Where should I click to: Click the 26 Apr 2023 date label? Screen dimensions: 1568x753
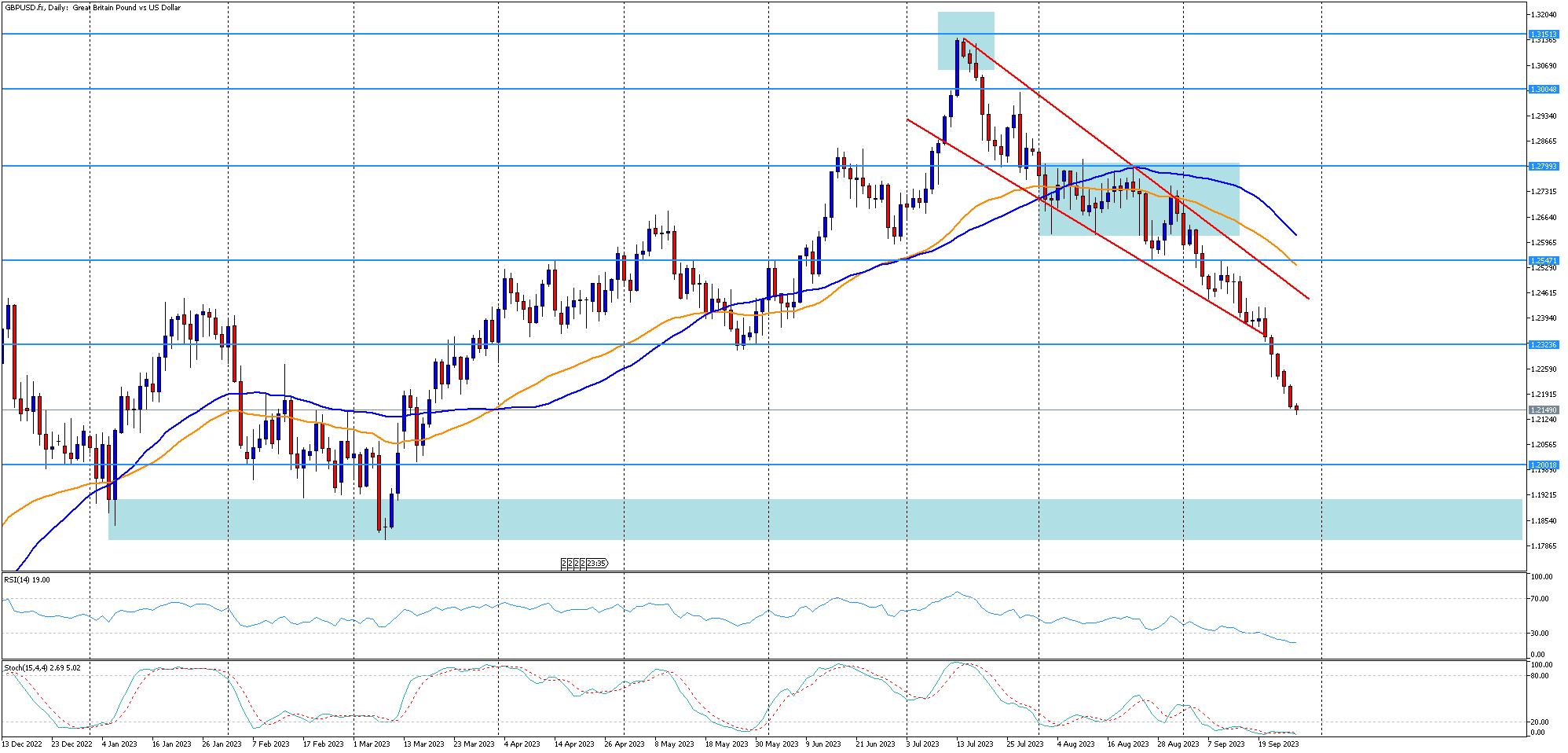coord(625,744)
